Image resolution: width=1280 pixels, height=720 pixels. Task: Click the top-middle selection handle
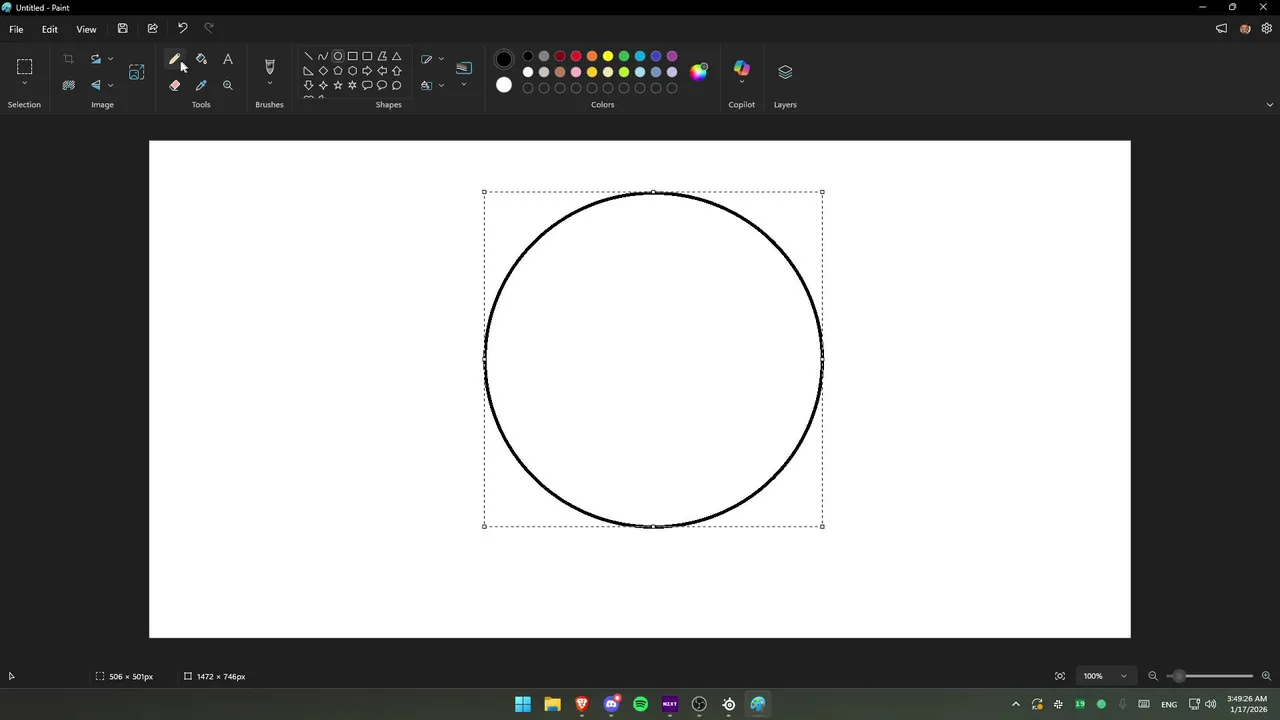click(653, 192)
